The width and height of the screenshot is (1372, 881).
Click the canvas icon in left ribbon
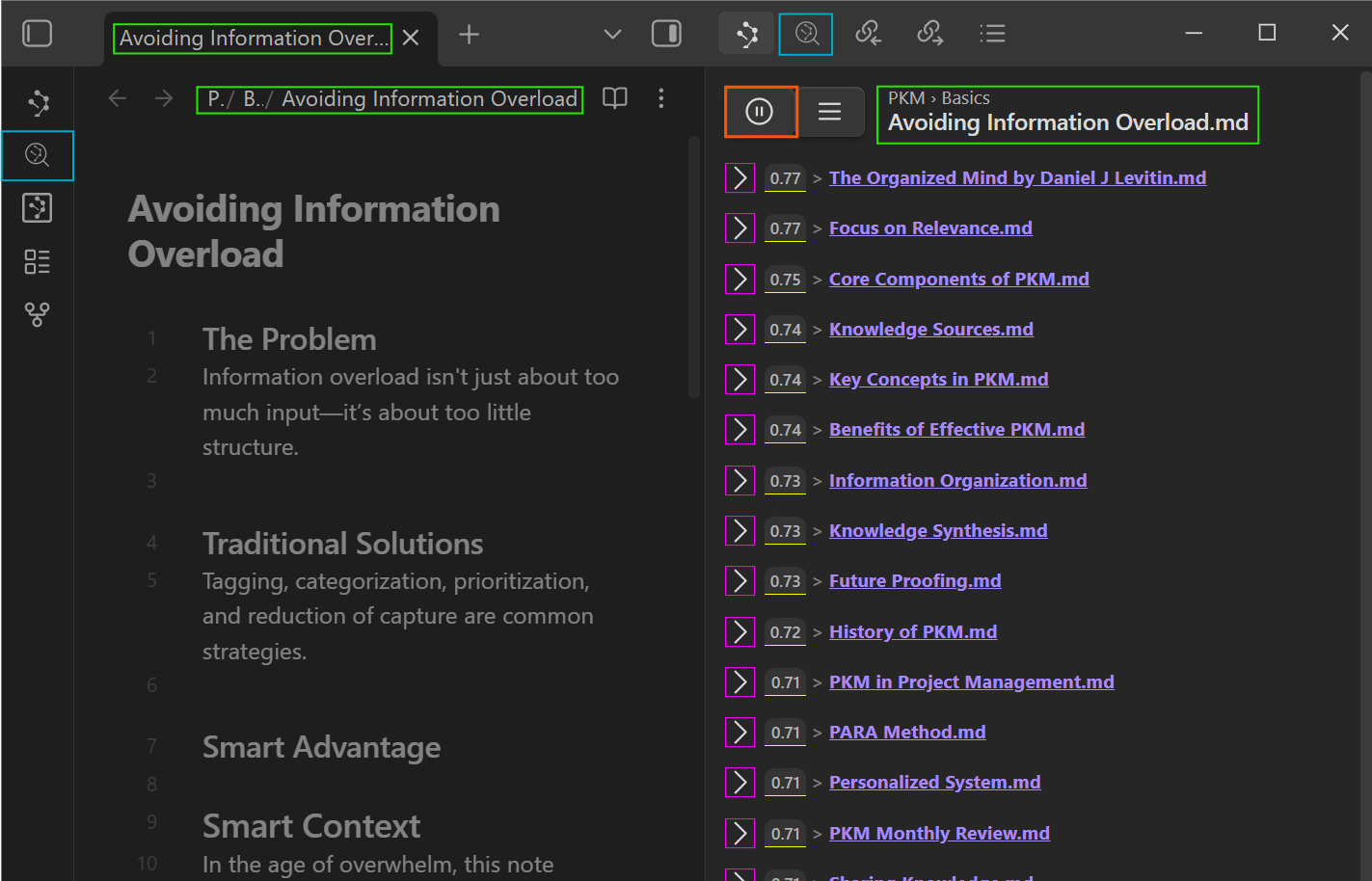pos(38,208)
